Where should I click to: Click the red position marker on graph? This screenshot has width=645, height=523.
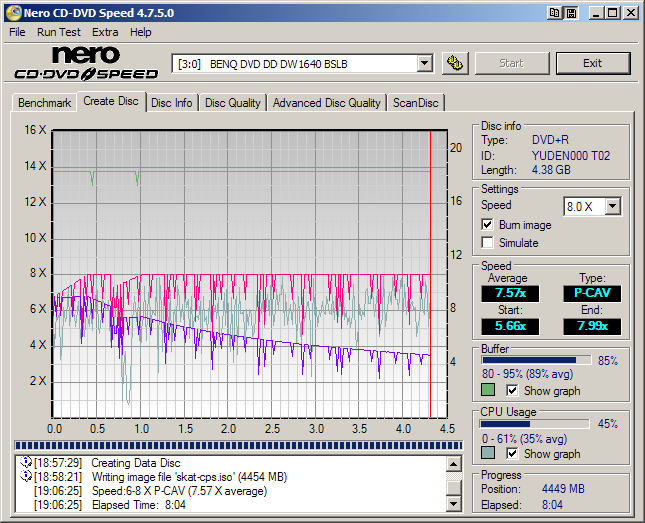coord(430,274)
